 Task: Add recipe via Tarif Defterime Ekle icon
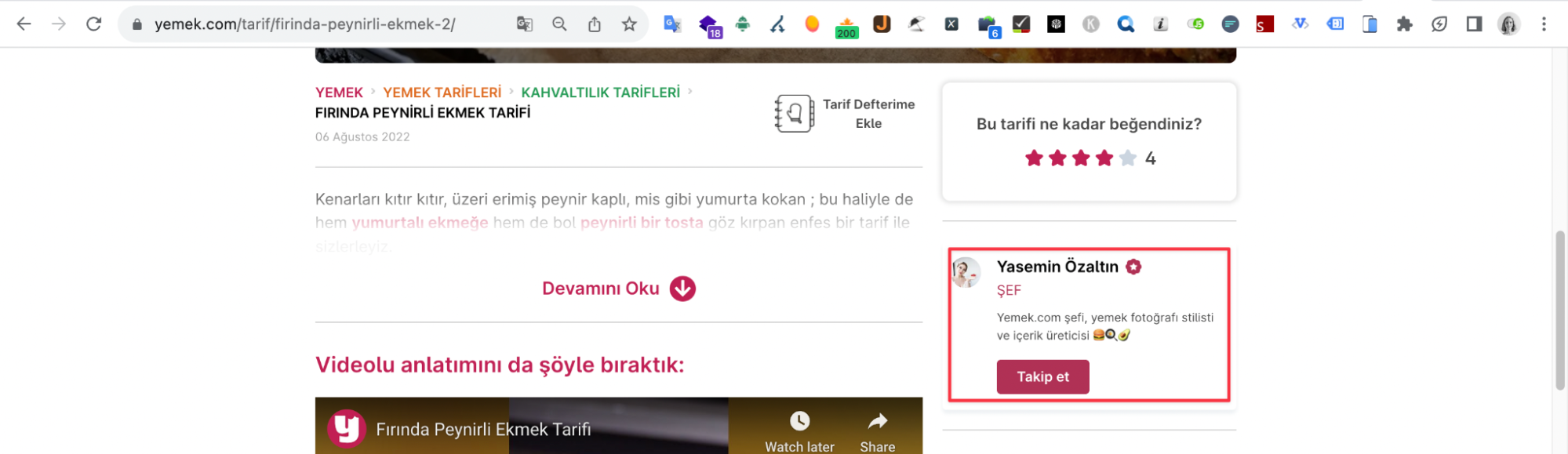[794, 114]
